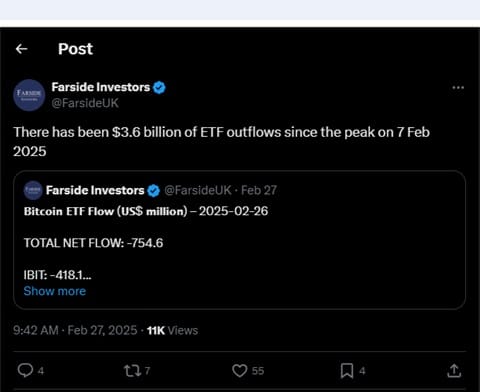Click Farside Investors author name
This screenshot has height=392, width=480.
[101, 87]
